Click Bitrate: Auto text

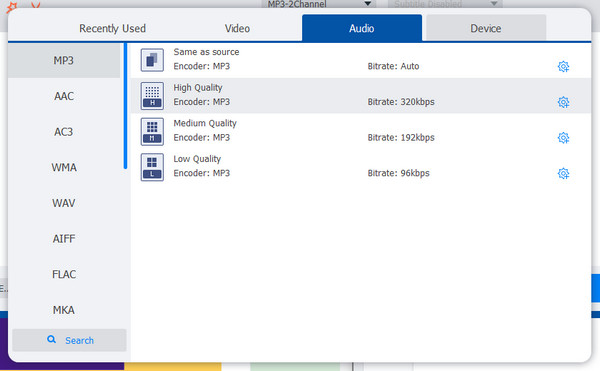(393, 66)
